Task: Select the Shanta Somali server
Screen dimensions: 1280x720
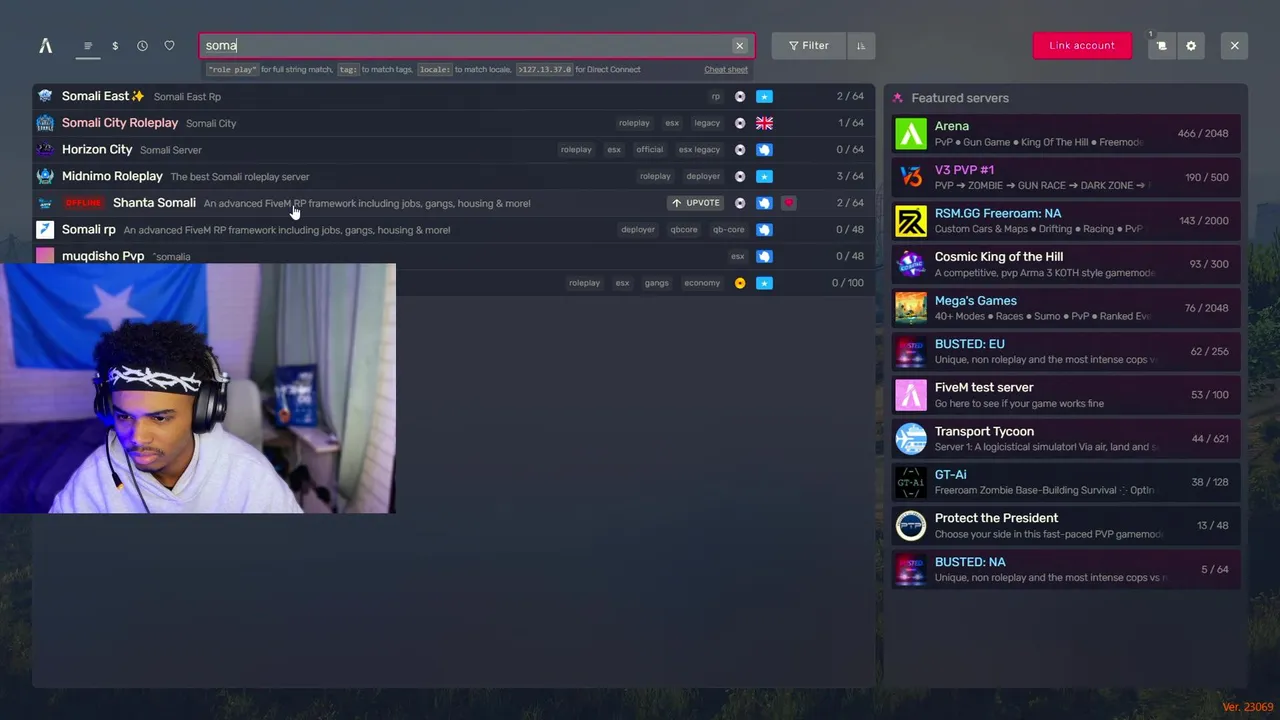Action: tap(453, 203)
